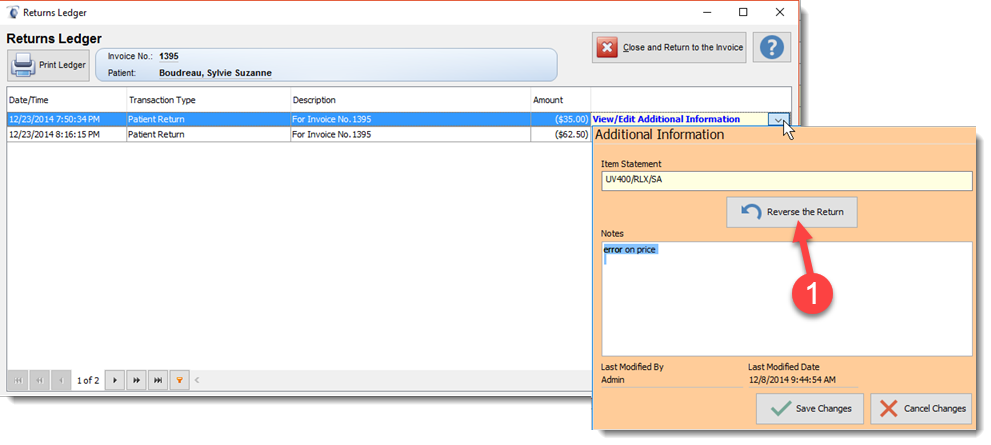Open the blue question mark help
Screen dimensions: 991x445
click(772, 47)
